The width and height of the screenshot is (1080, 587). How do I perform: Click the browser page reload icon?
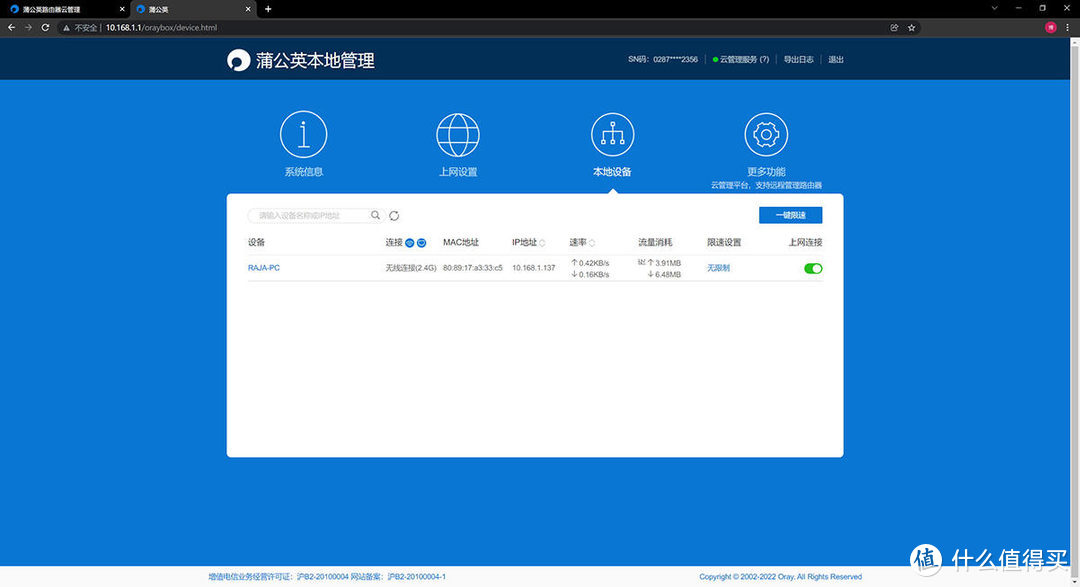[x=43, y=27]
